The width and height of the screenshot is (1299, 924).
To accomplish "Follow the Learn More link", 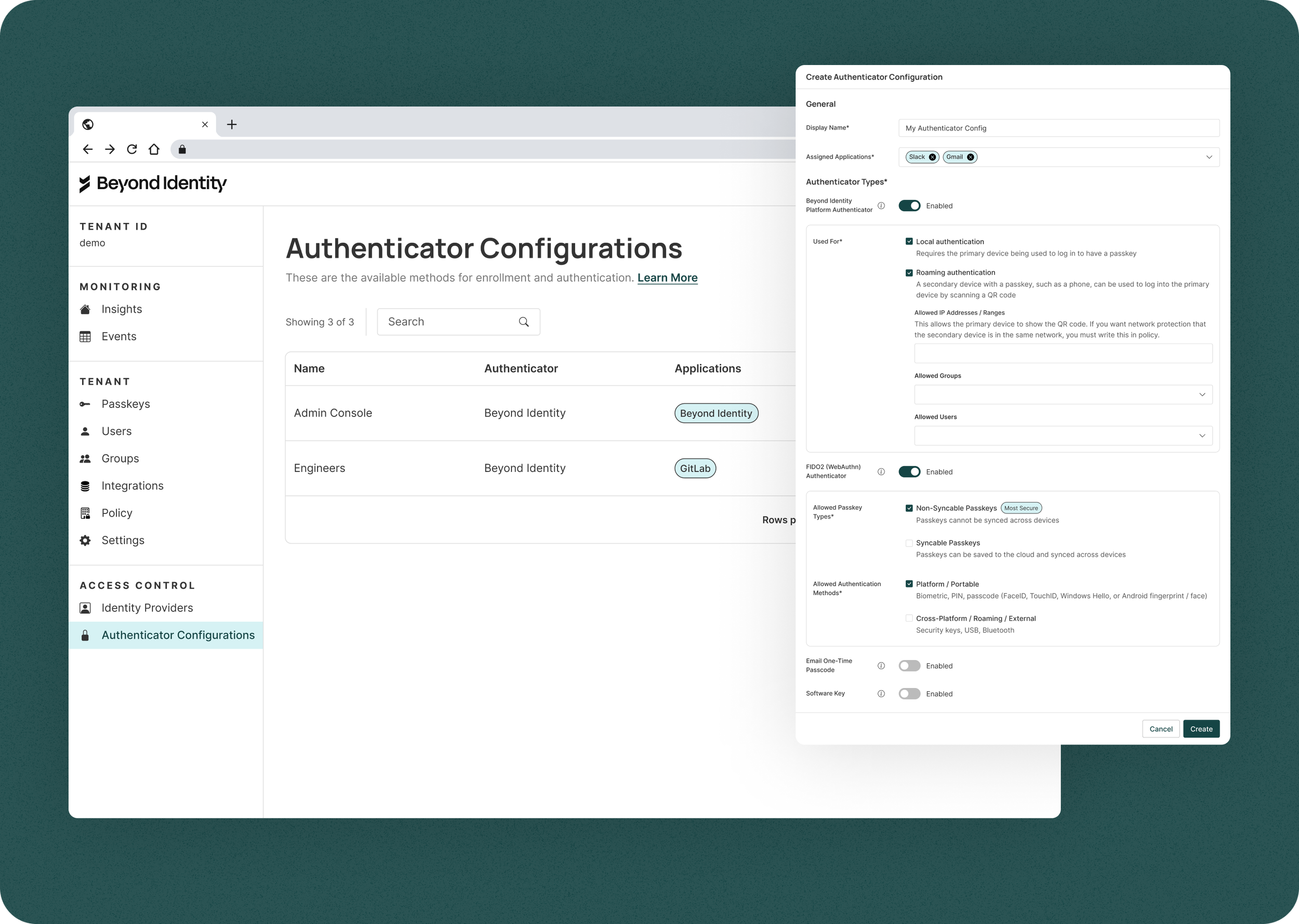I will (x=667, y=278).
